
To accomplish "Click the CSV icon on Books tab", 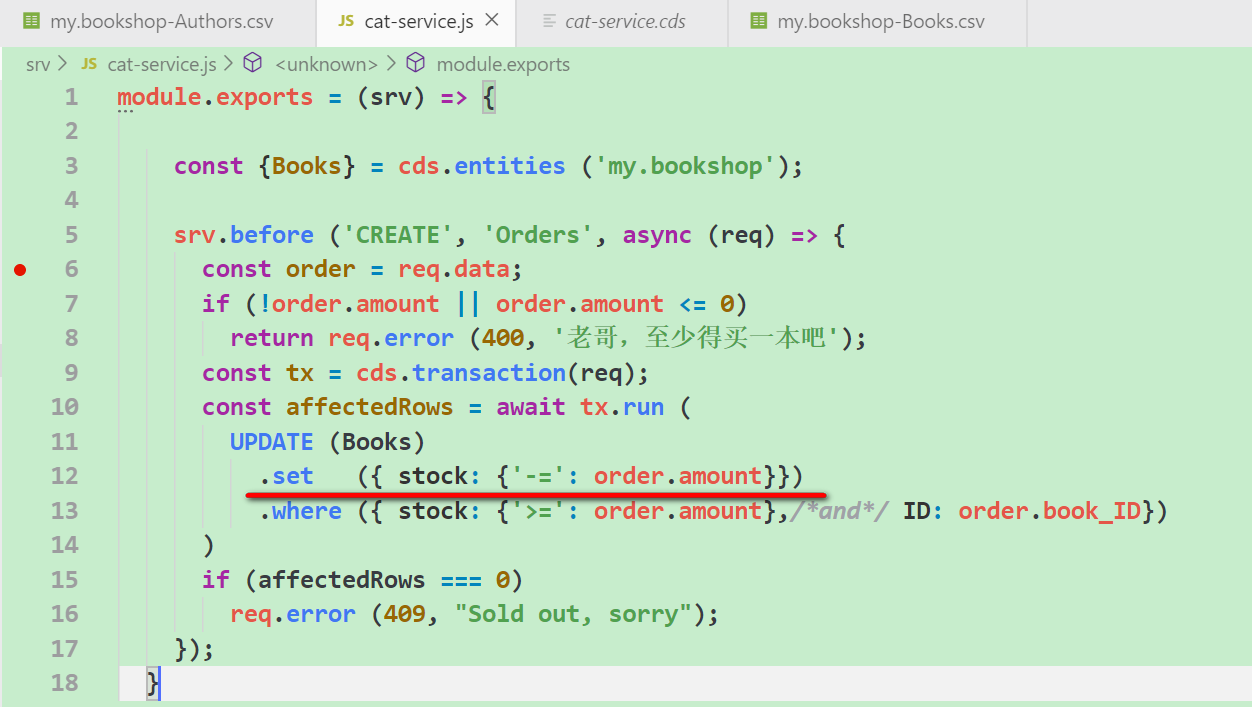I will 760,21.
